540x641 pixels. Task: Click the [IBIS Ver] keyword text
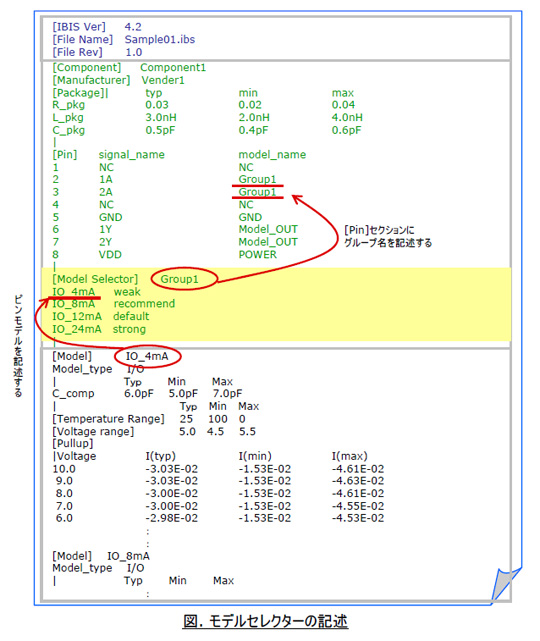point(78,27)
